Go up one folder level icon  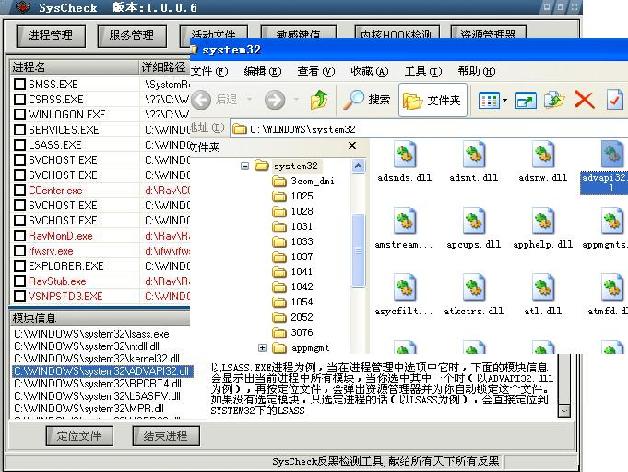tap(319, 100)
